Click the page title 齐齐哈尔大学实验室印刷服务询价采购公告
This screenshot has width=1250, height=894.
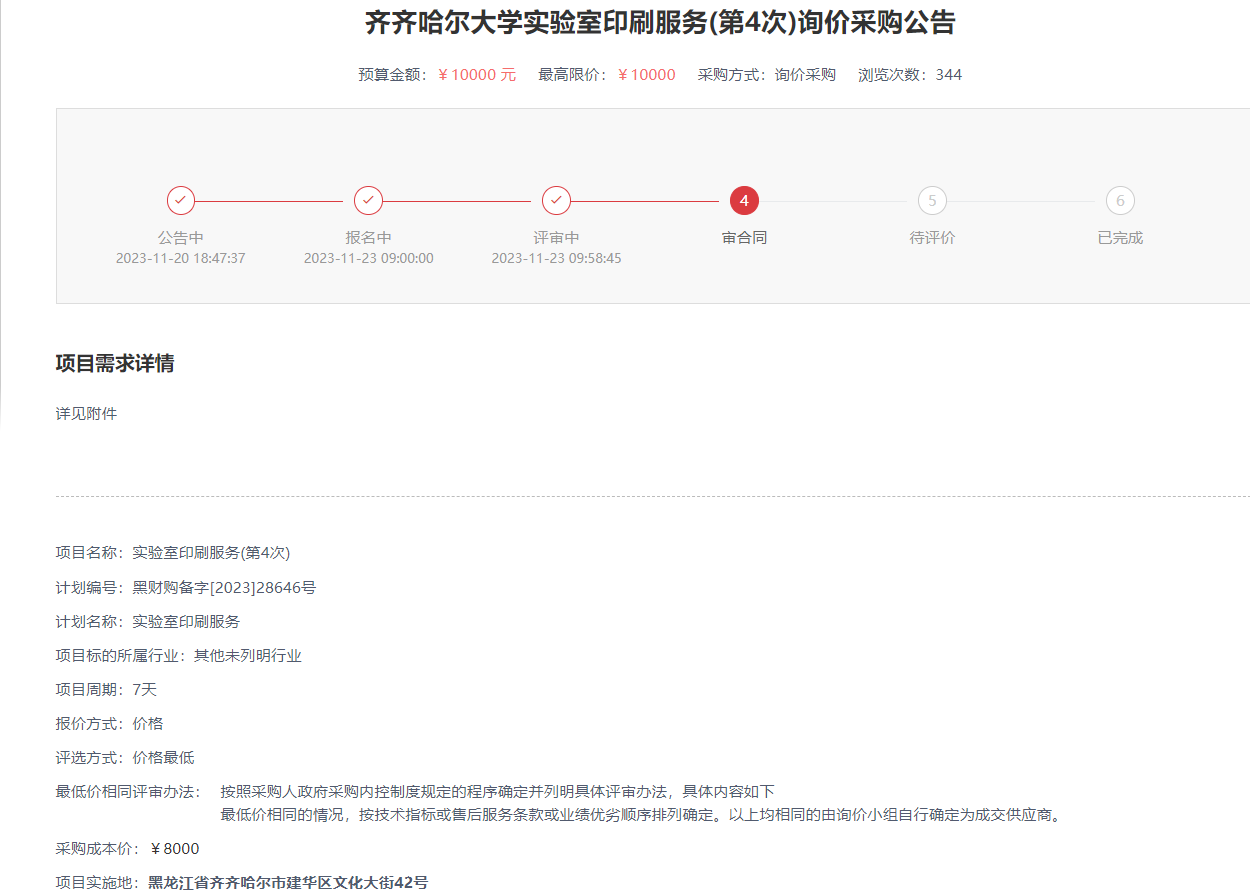[x=660, y=23]
